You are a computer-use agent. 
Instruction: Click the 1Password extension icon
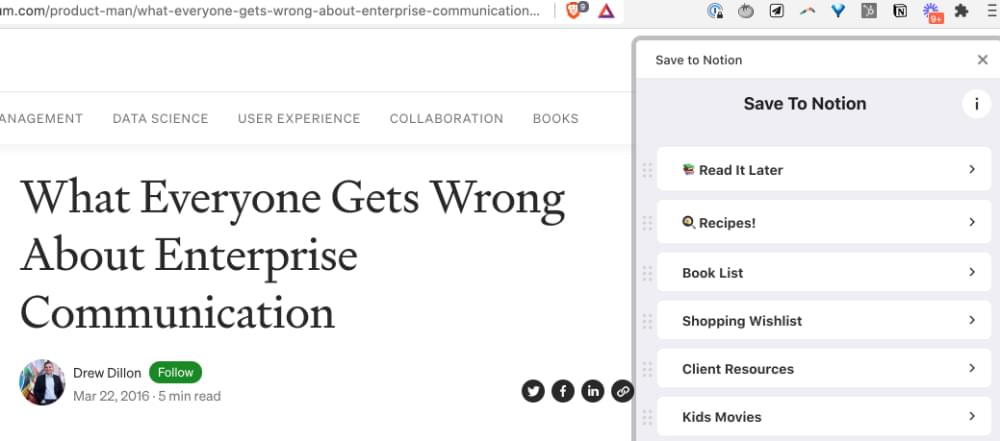pos(715,12)
